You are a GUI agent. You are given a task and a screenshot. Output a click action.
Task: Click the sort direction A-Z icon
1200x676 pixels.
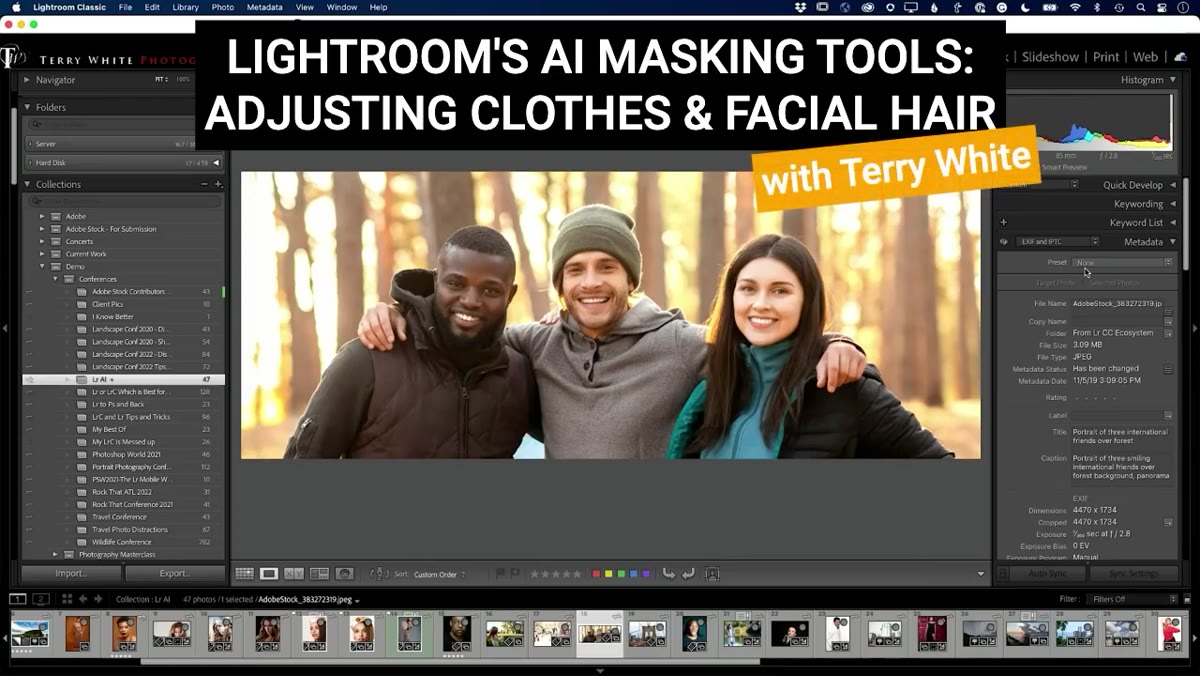pyautogui.click(x=379, y=574)
